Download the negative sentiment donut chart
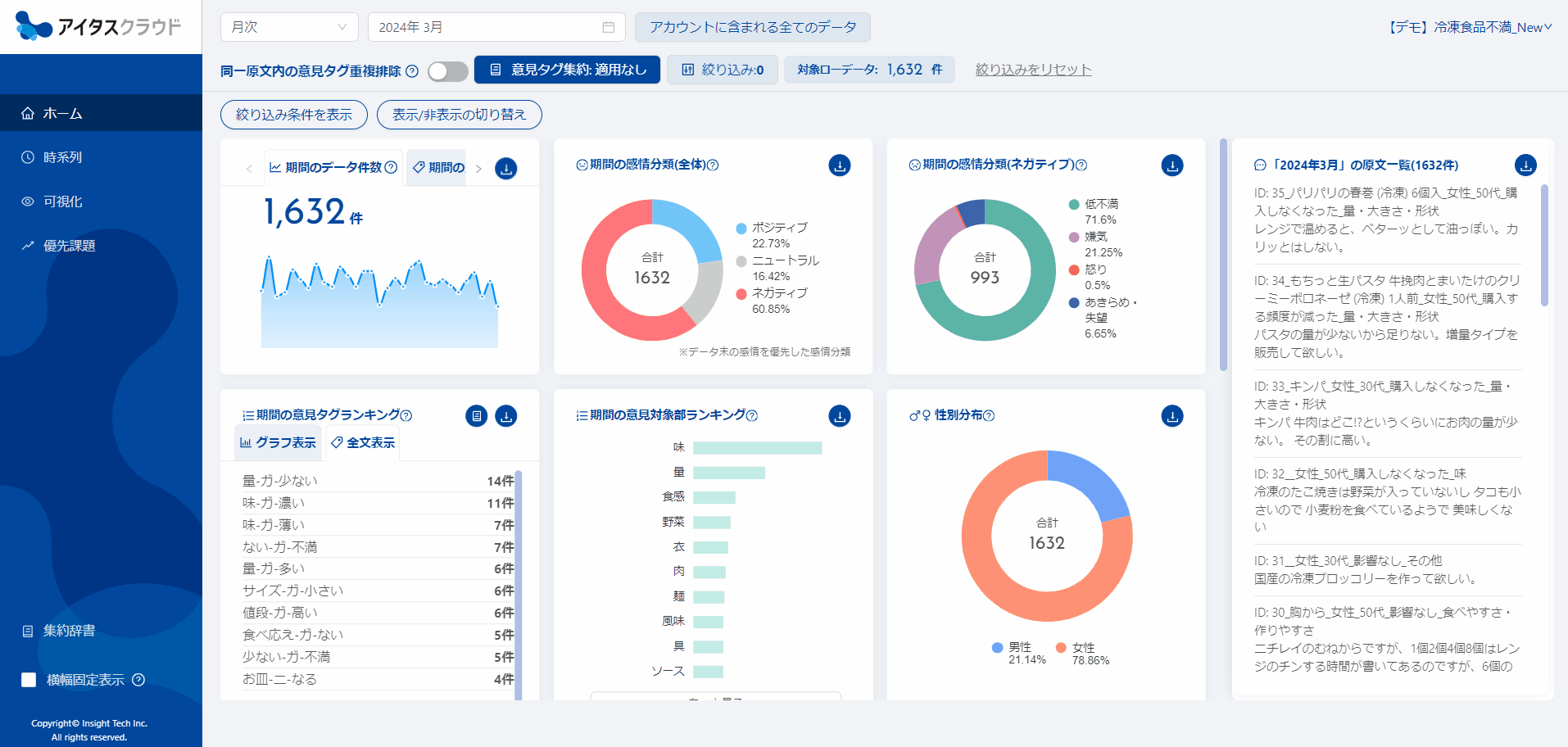 coord(1171,165)
